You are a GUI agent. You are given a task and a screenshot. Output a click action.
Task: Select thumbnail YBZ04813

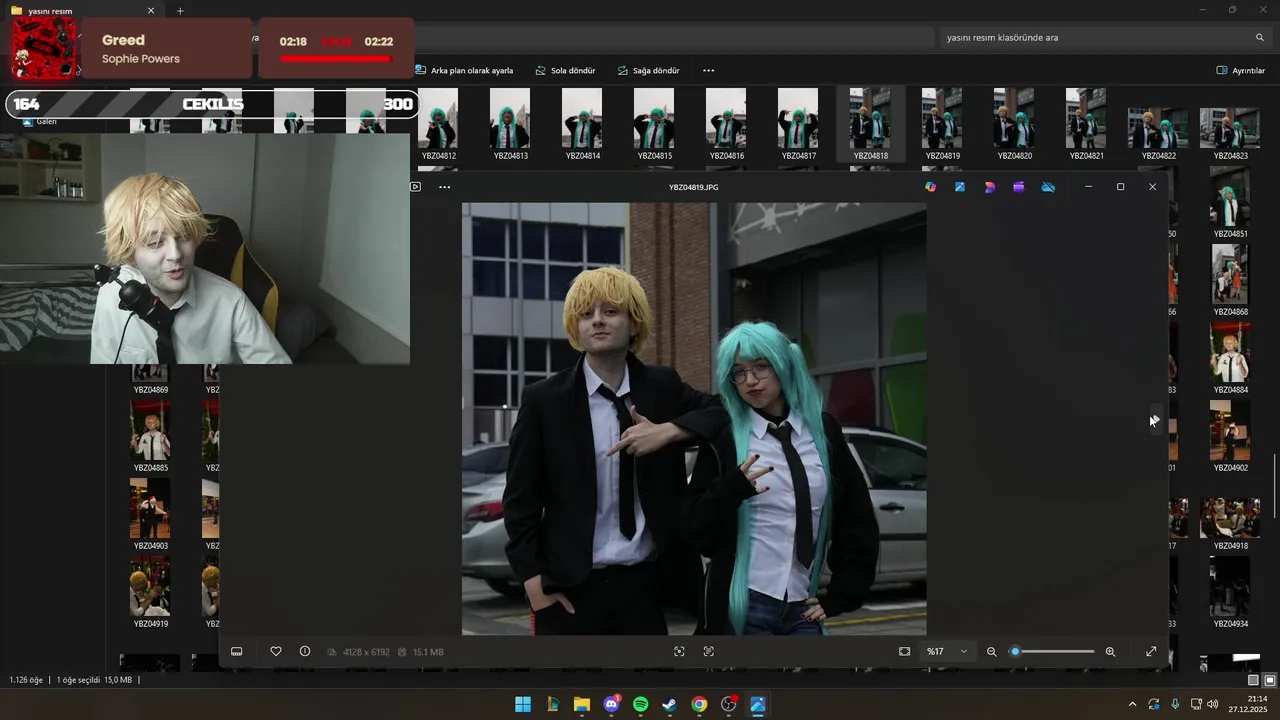pyautogui.click(x=510, y=124)
